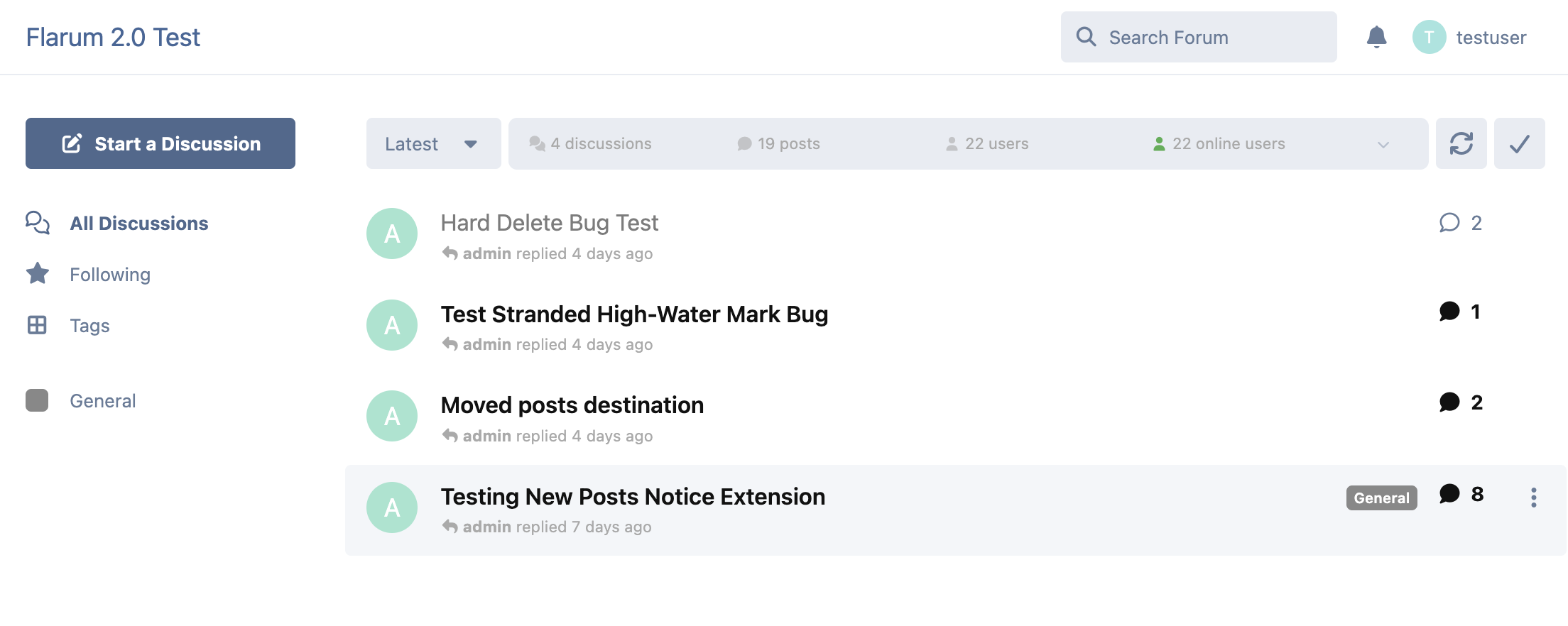Open Test Stranded High-Water Mark Bug discussion

click(633, 314)
